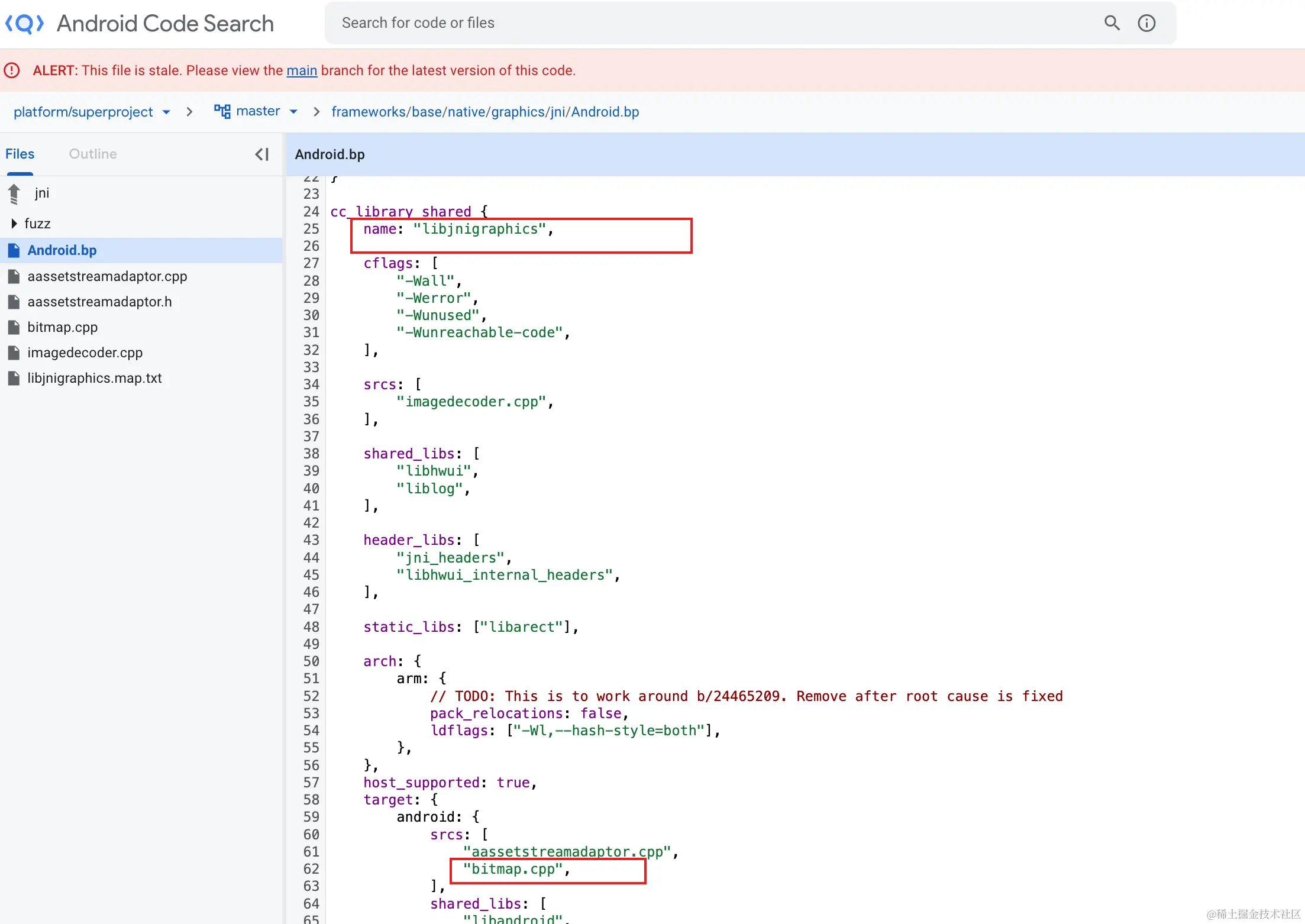The width and height of the screenshot is (1305, 924).
Task: Focus the code search input field
Action: 710,23
